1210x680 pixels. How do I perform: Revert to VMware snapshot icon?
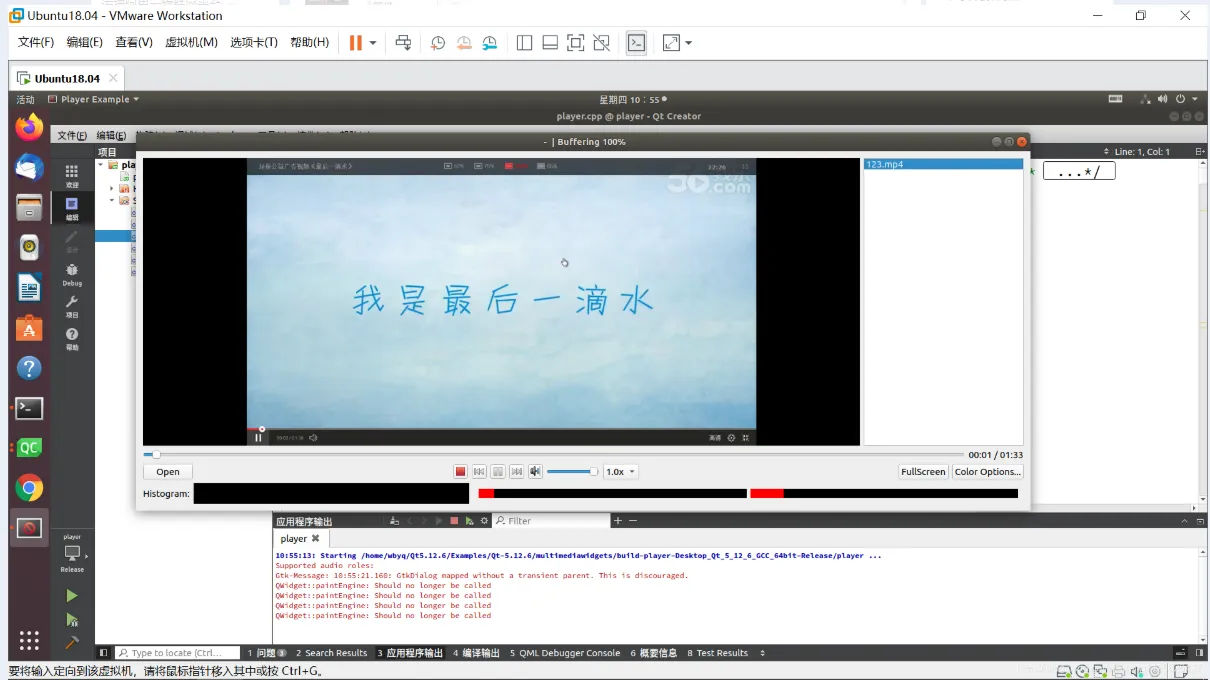(464, 43)
